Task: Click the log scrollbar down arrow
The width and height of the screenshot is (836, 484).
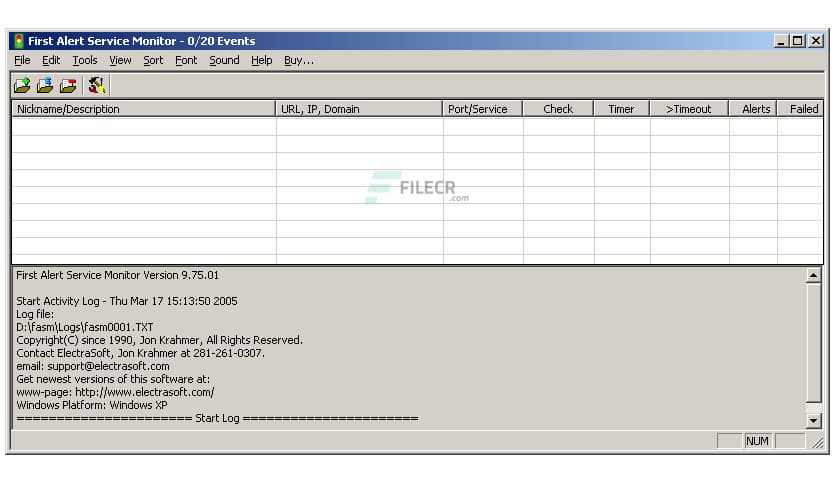Action: 813,421
